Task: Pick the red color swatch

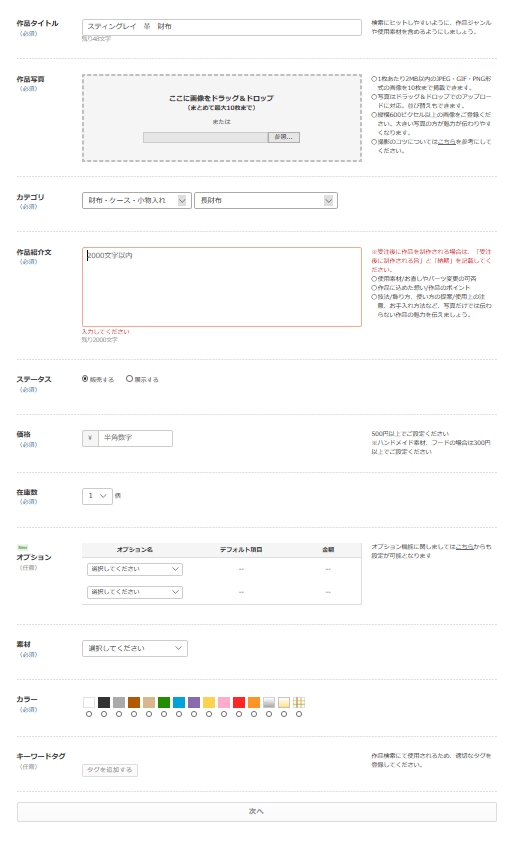Action: (x=239, y=702)
